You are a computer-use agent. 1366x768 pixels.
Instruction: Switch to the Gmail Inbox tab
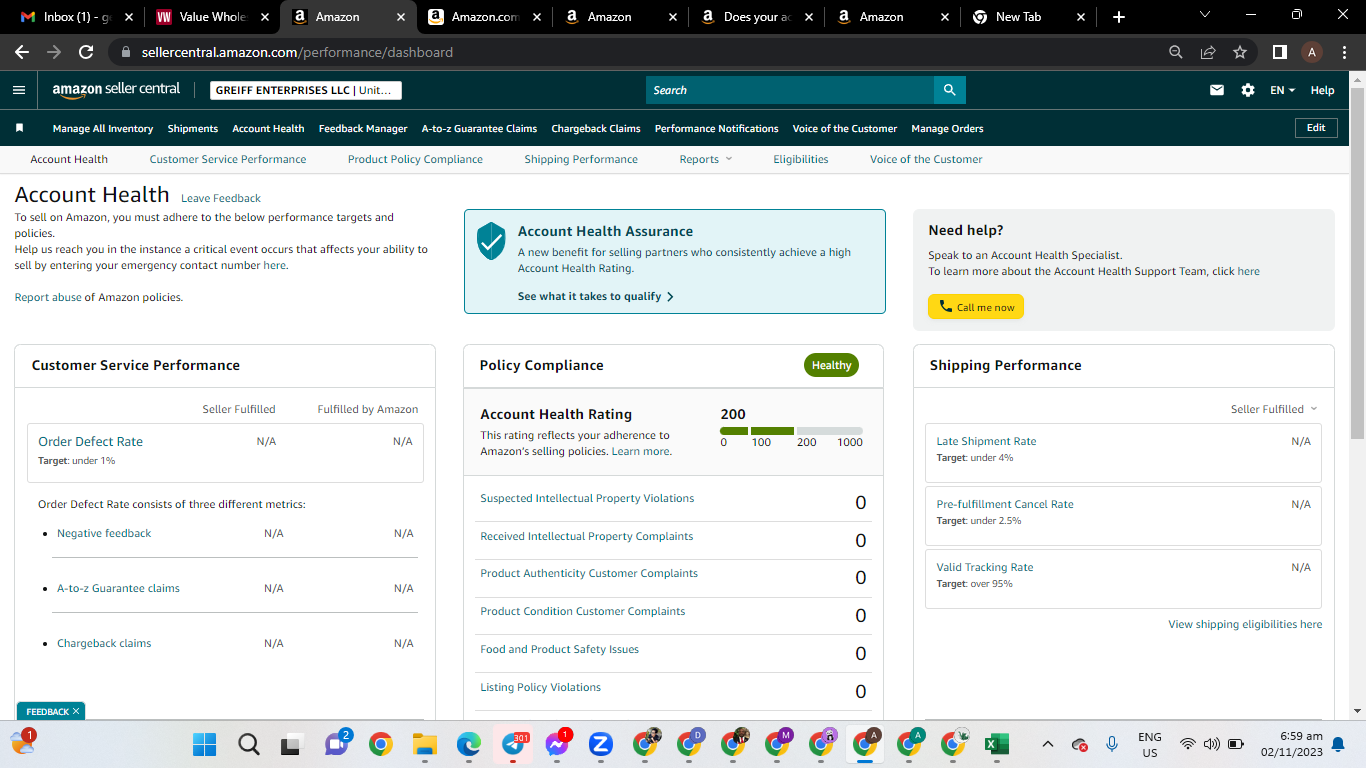point(78,17)
